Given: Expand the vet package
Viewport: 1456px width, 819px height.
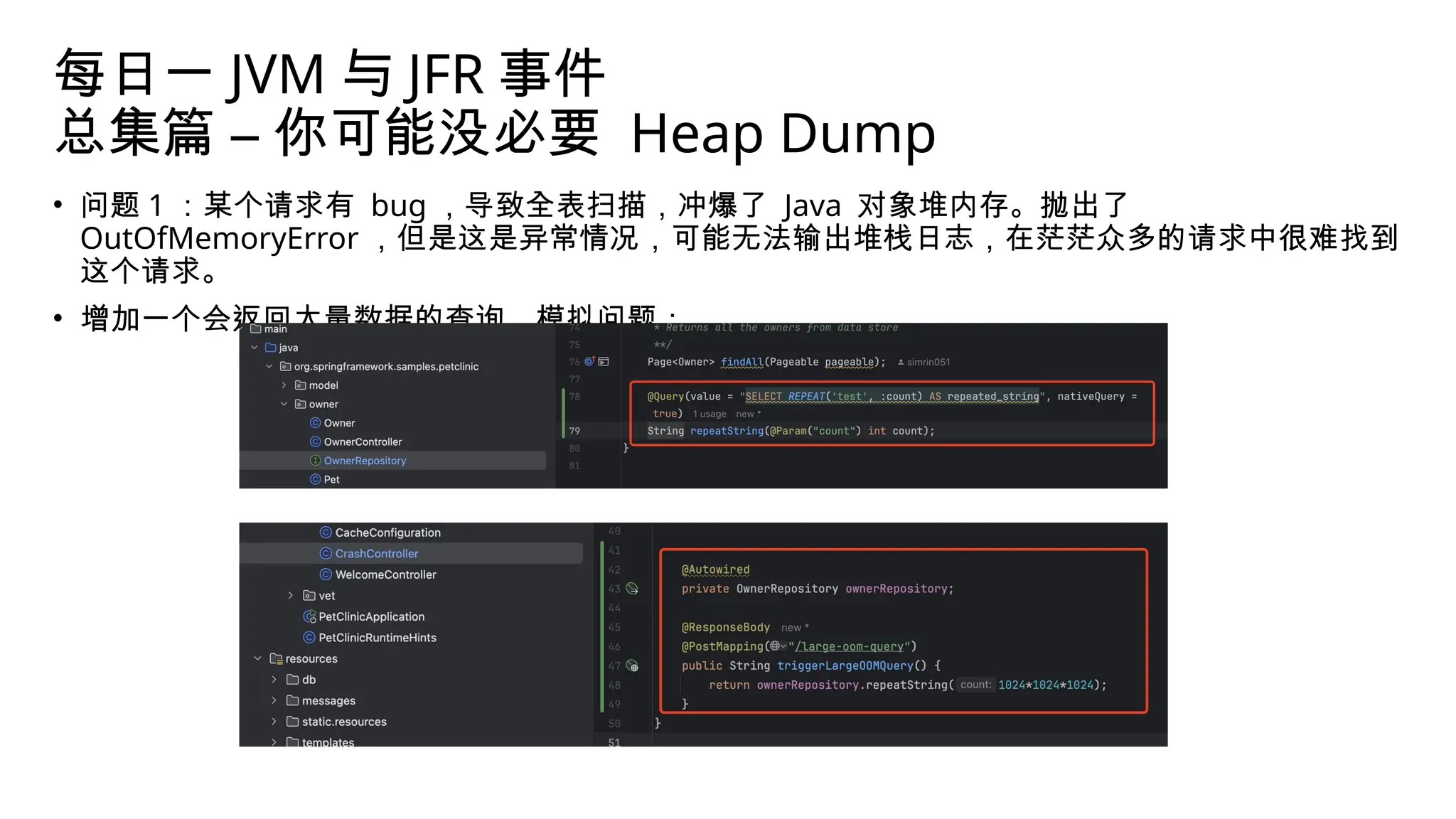Looking at the screenshot, I should [x=290, y=596].
